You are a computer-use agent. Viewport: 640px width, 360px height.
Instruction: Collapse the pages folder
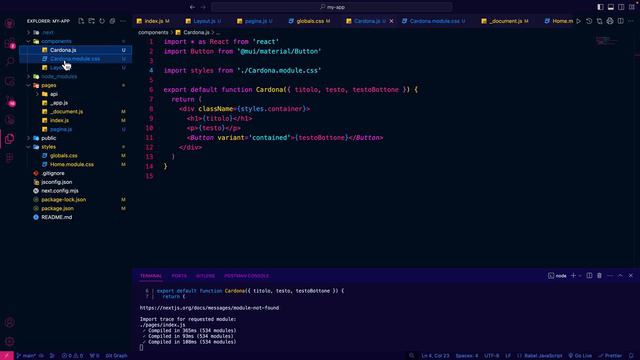point(28,85)
